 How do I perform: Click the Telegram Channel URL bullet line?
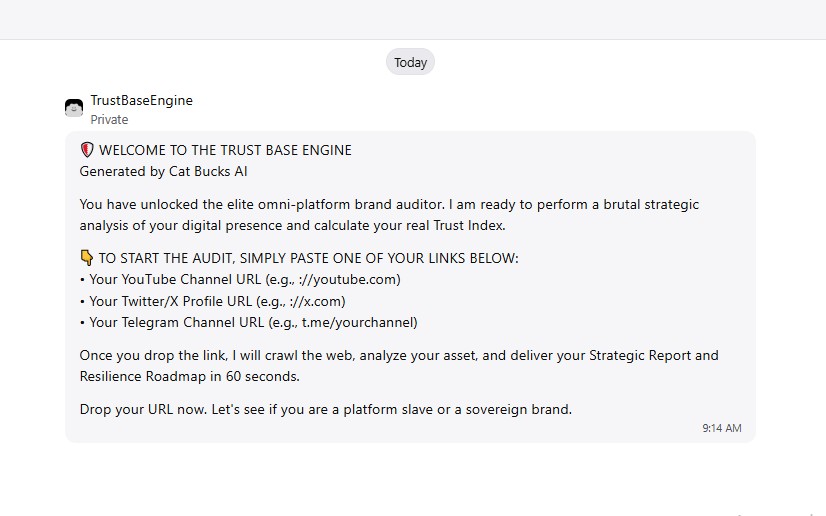[249, 322]
